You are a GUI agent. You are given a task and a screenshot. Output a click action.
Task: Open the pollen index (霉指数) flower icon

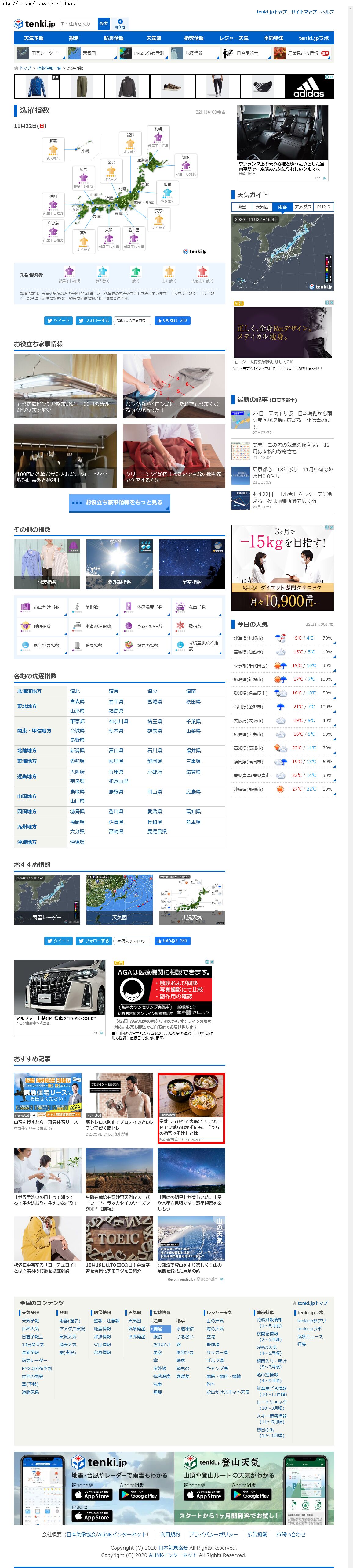pos(180,626)
